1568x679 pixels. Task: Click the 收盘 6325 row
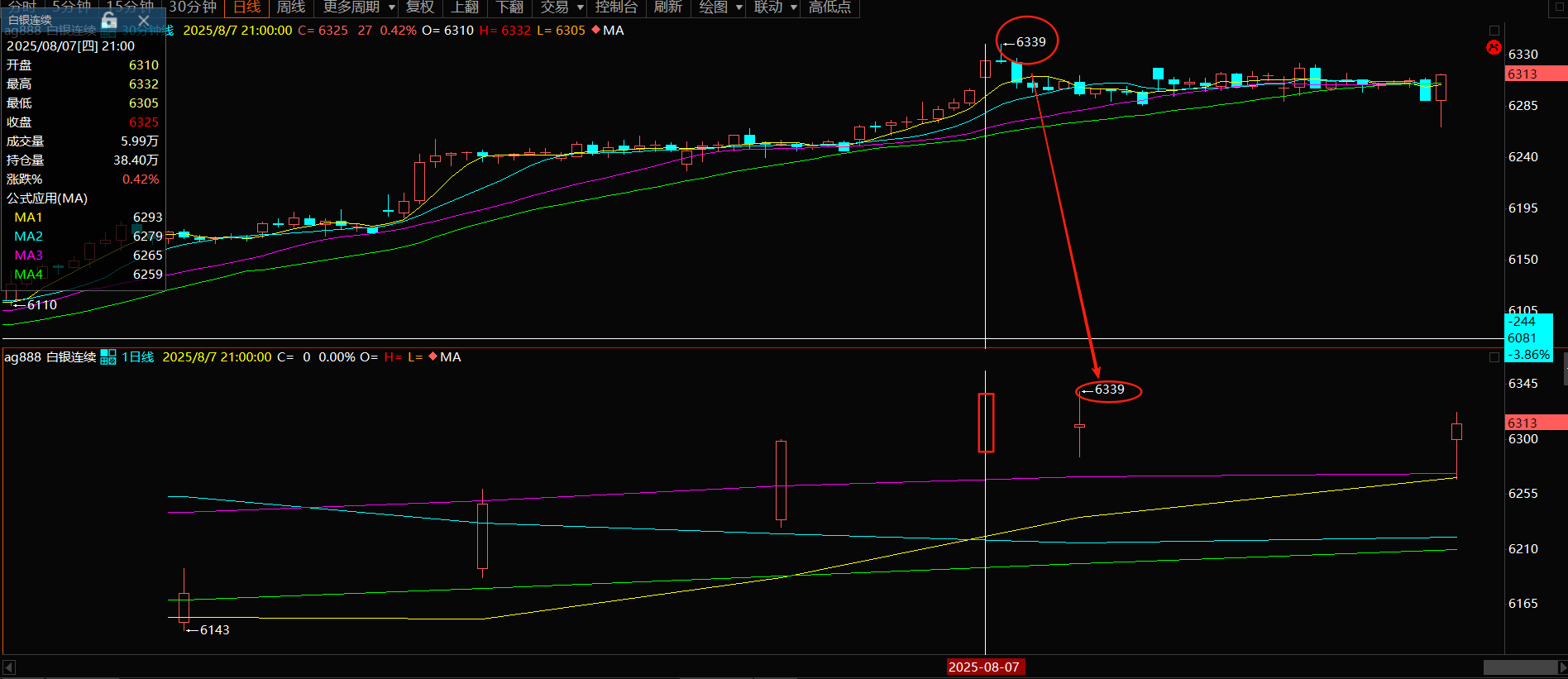[x=83, y=122]
